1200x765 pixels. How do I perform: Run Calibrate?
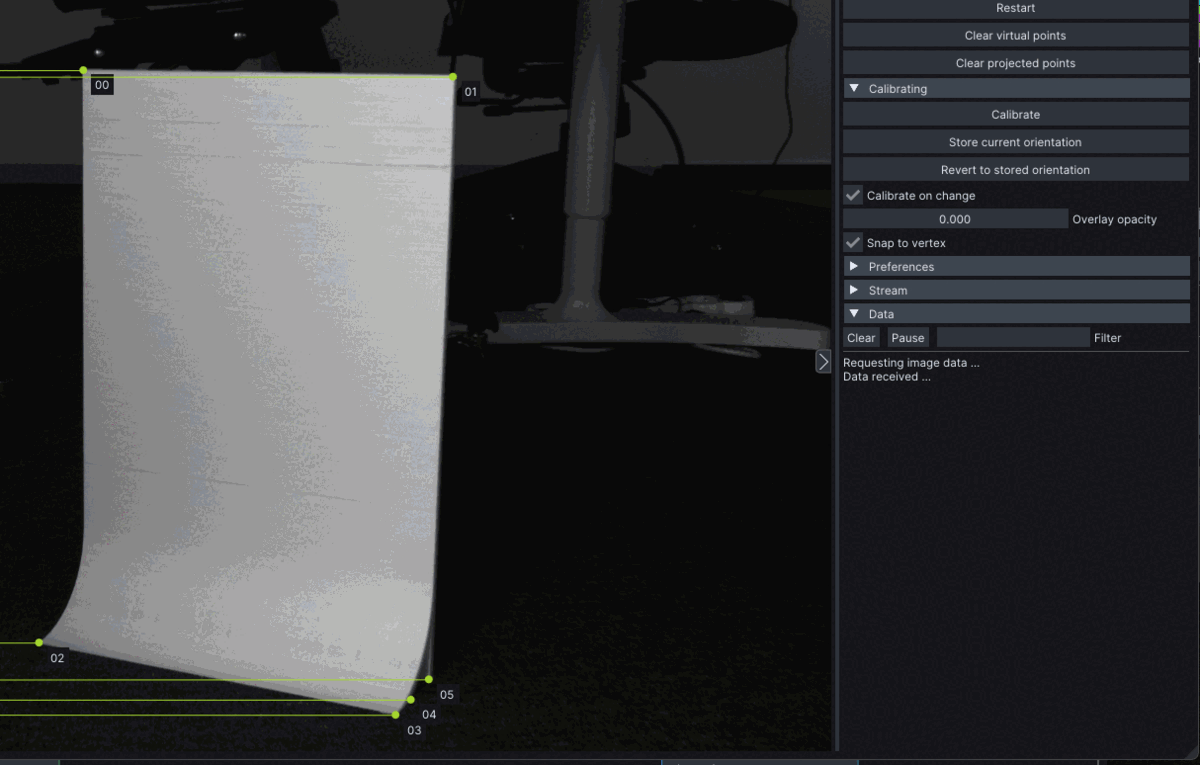[1016, 115]
